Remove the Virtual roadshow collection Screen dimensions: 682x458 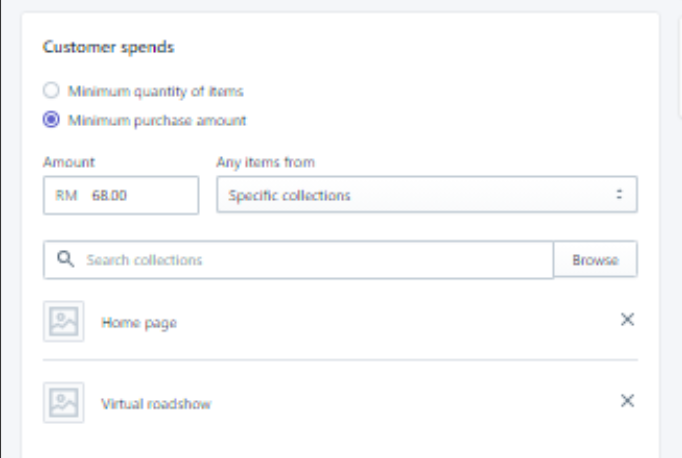(x=627, y=401)
